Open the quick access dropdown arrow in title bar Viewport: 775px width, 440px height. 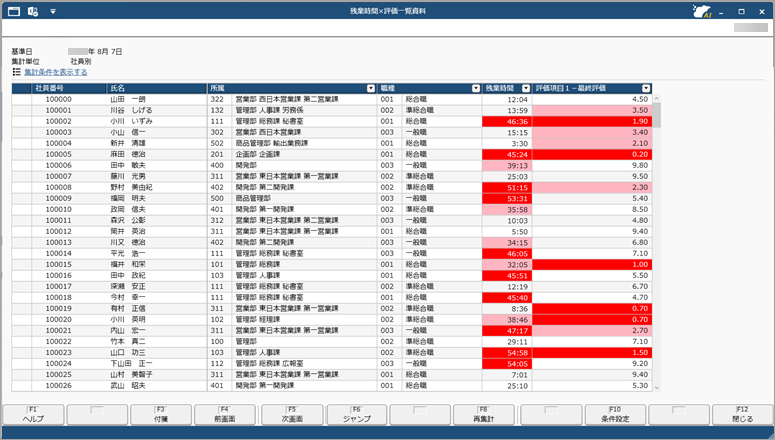(52, 11)
